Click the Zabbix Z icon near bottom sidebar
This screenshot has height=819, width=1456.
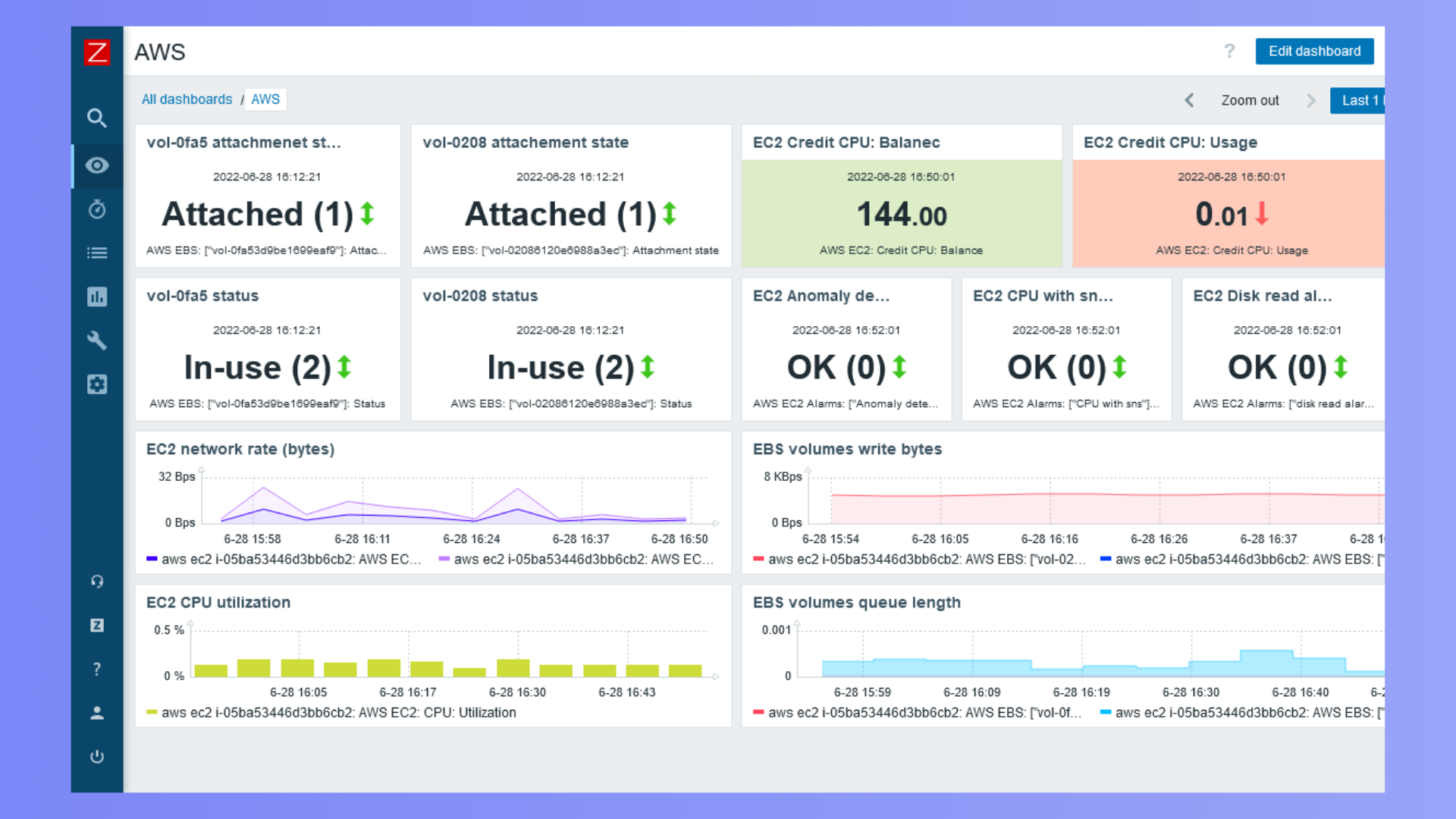point(96,624)
